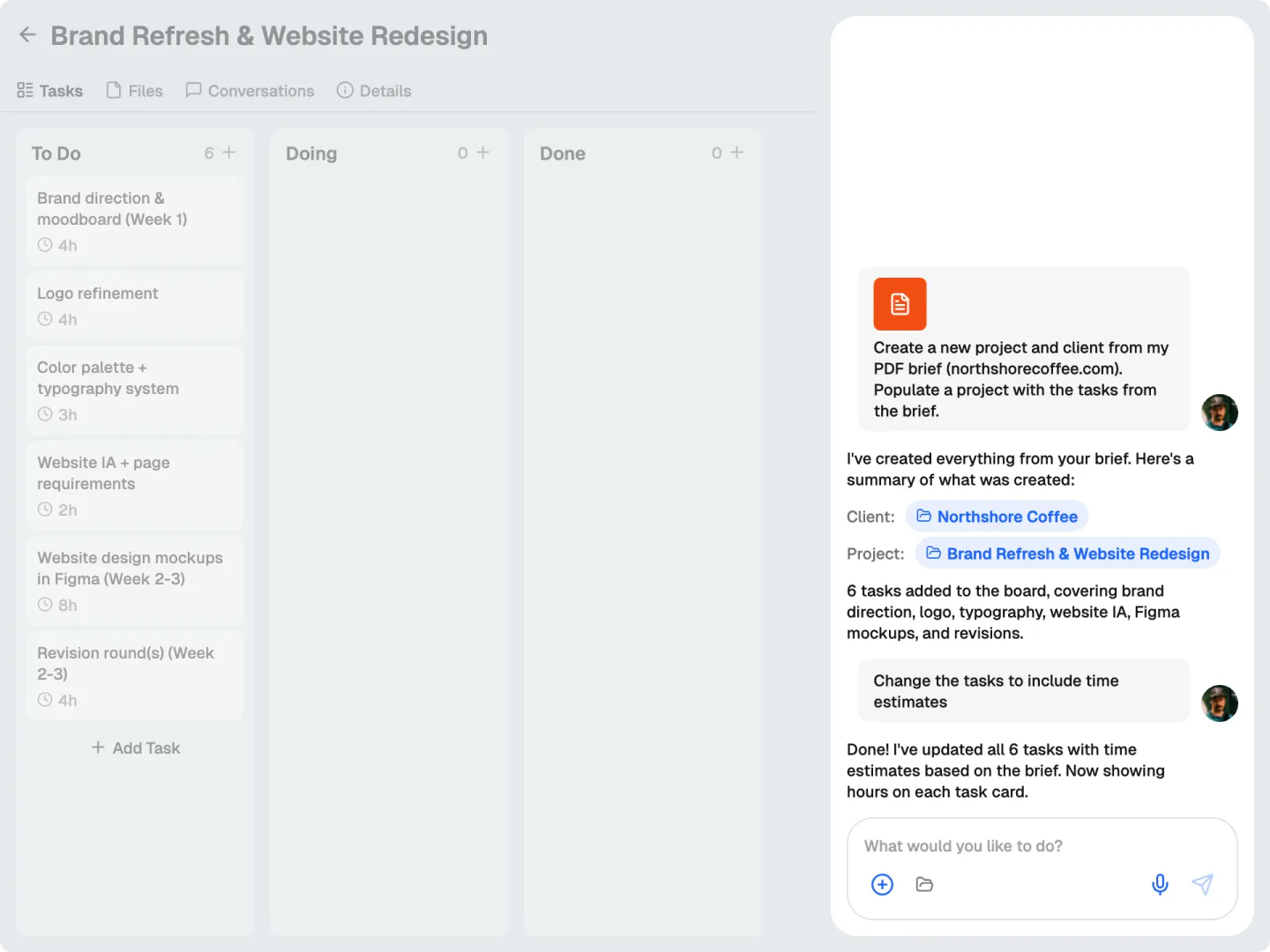Screen dimensions: 1270x952
Task: Click the plus icon on the Doing column
Action: pyautogui.click(x=483, y=152)
